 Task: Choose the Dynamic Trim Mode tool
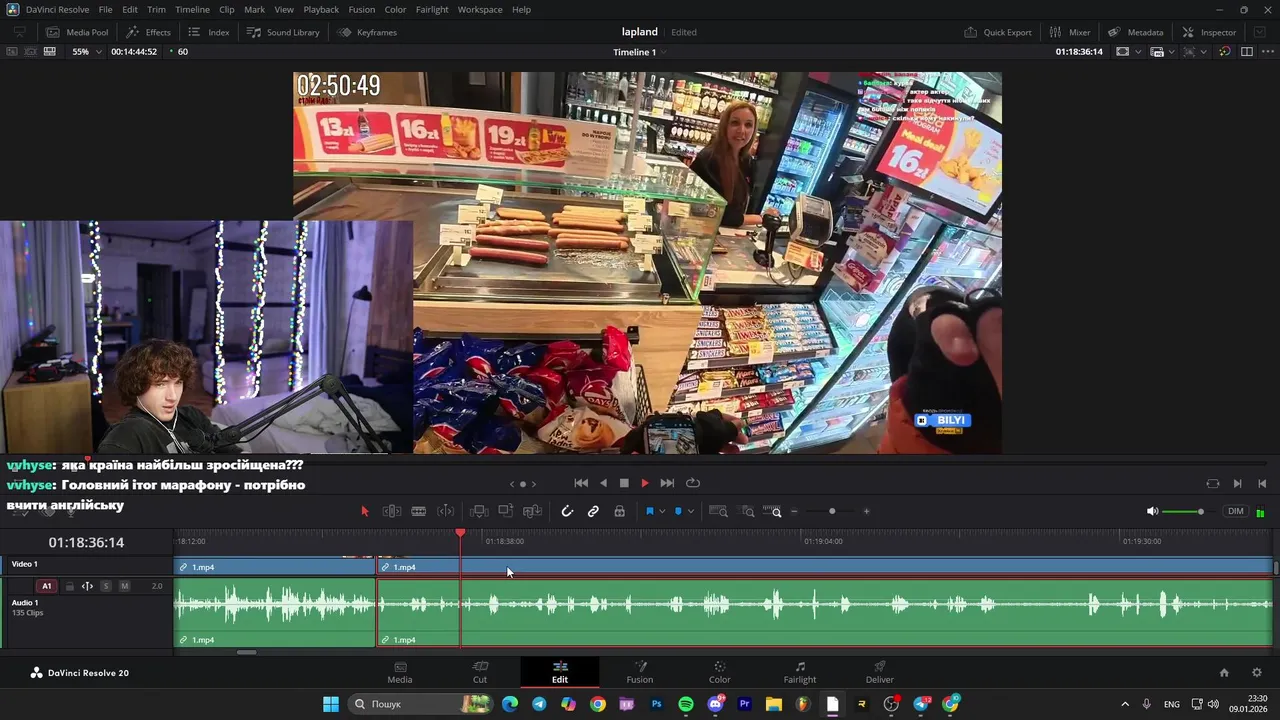point(446,511)
